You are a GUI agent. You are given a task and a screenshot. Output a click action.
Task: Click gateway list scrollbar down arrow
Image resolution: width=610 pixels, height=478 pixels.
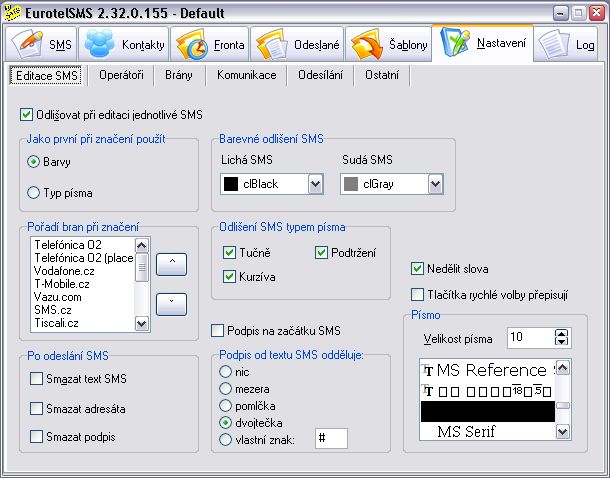coord(142,323)
